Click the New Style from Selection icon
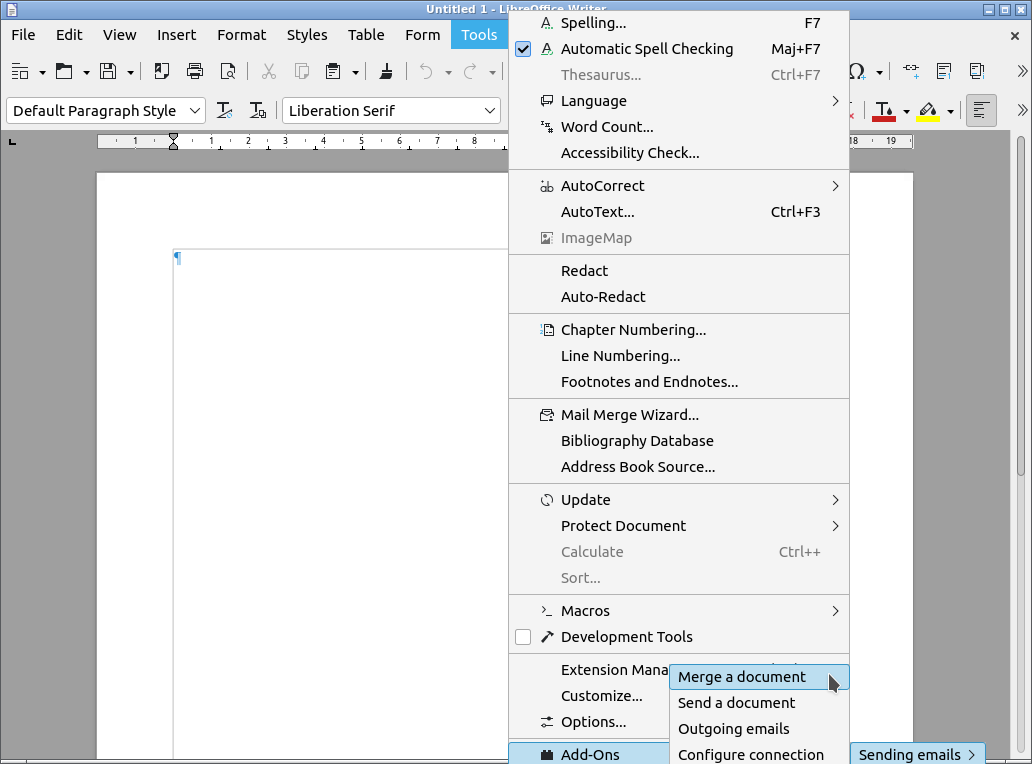This screenshot has height=764, width=1032. tap(258, 111)
